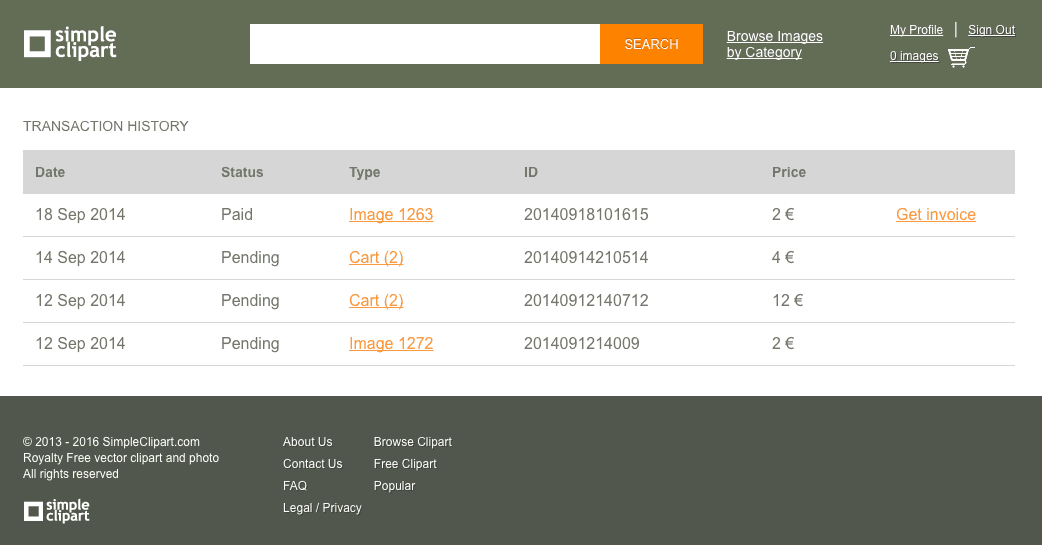Click the orange Search button
The height and width of the screenshot is (545, 1042).
(x=651, y=44)
